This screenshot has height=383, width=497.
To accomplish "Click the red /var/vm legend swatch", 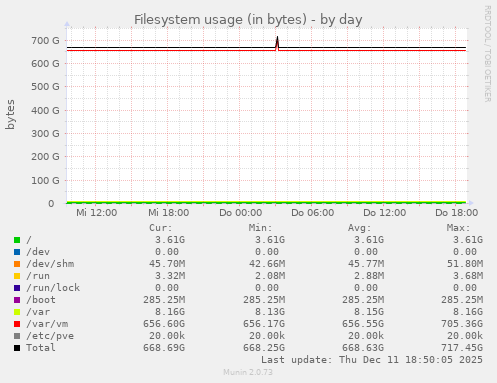I will pos(17,324).
